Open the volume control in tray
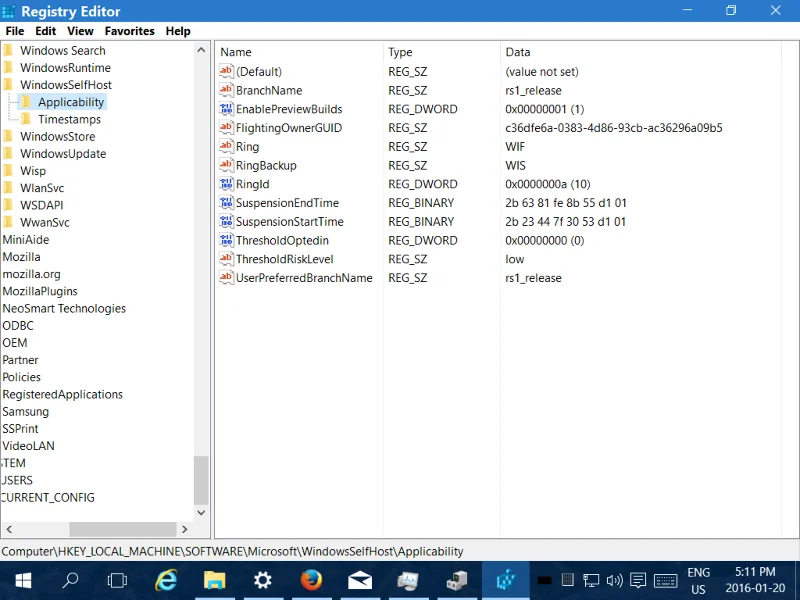Viewport: 800px width, 600px height. tap(614, 580)
